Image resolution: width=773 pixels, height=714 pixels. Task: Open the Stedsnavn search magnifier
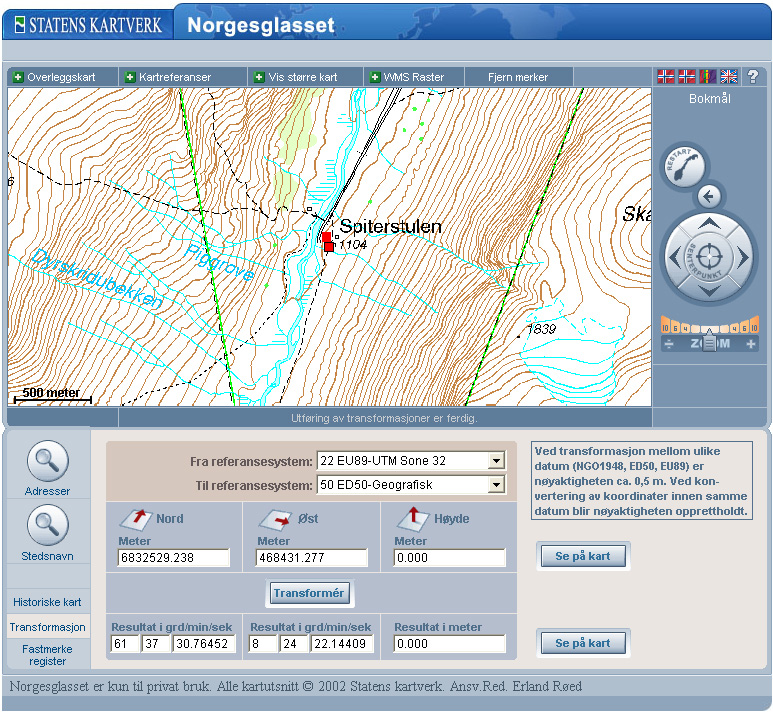47,525
